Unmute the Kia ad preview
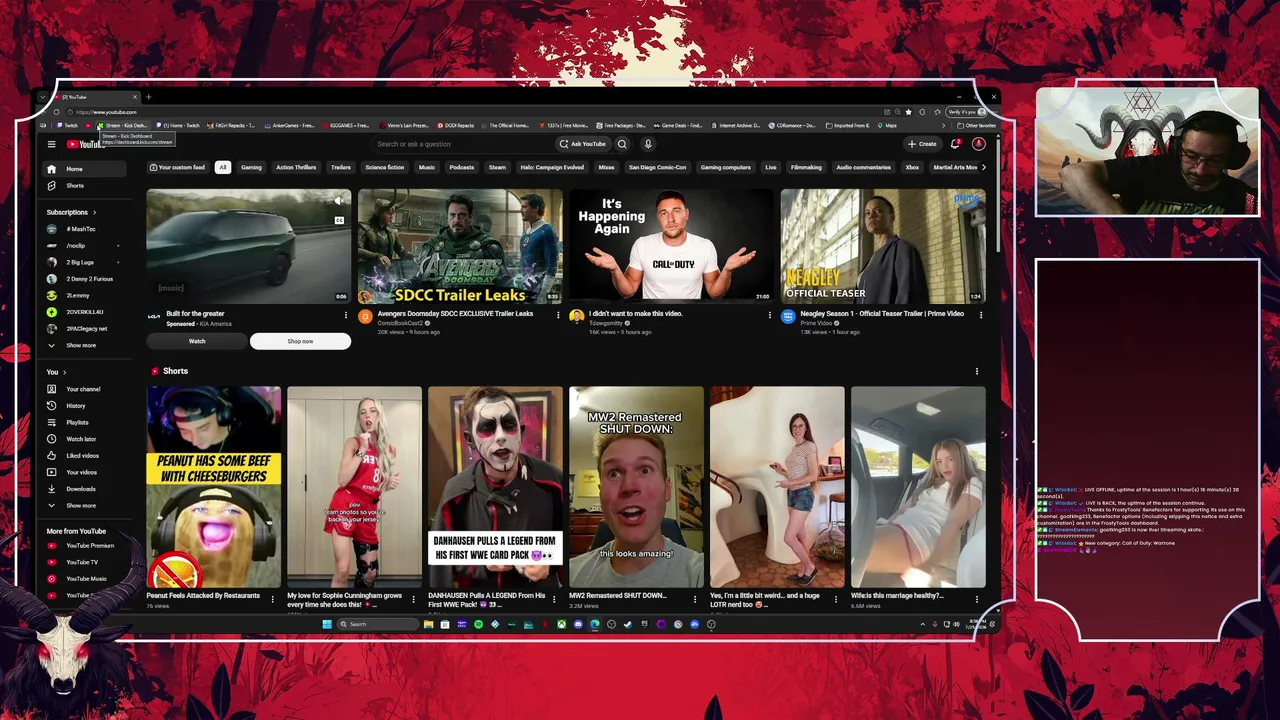1280x720 pixels. click(x=339, y=200)
